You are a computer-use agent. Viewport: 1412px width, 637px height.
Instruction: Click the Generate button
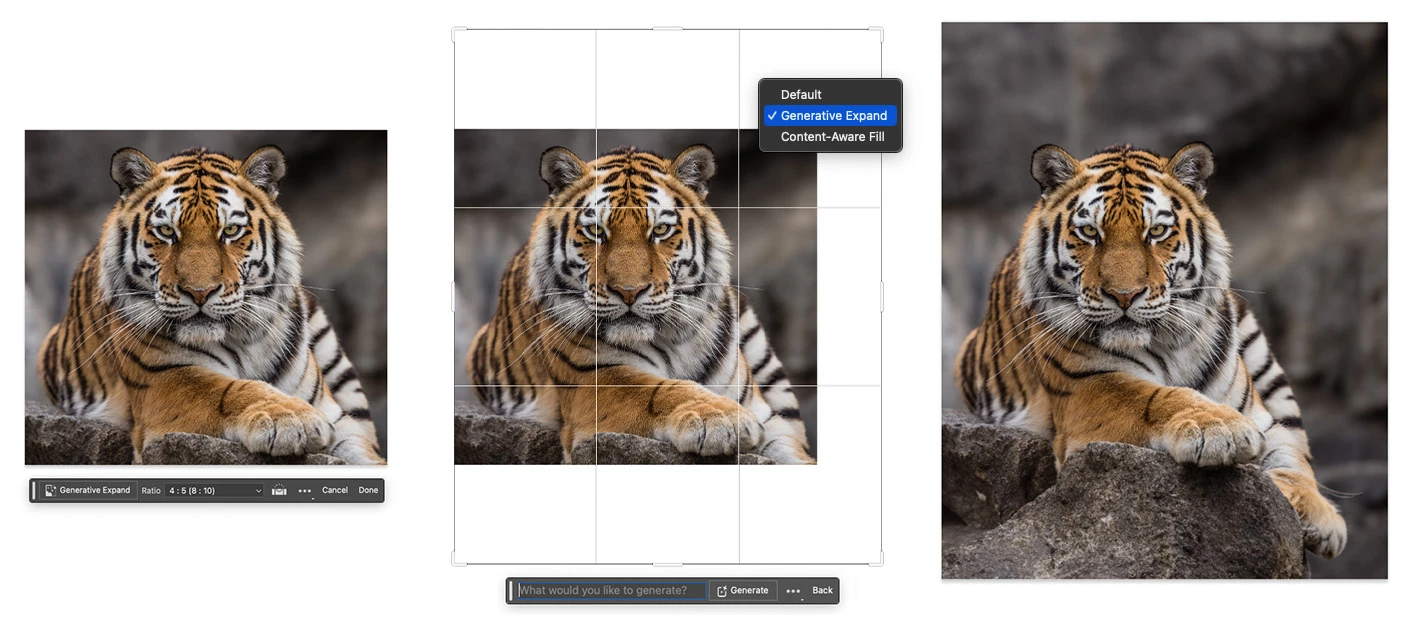(x=743, y=590)
